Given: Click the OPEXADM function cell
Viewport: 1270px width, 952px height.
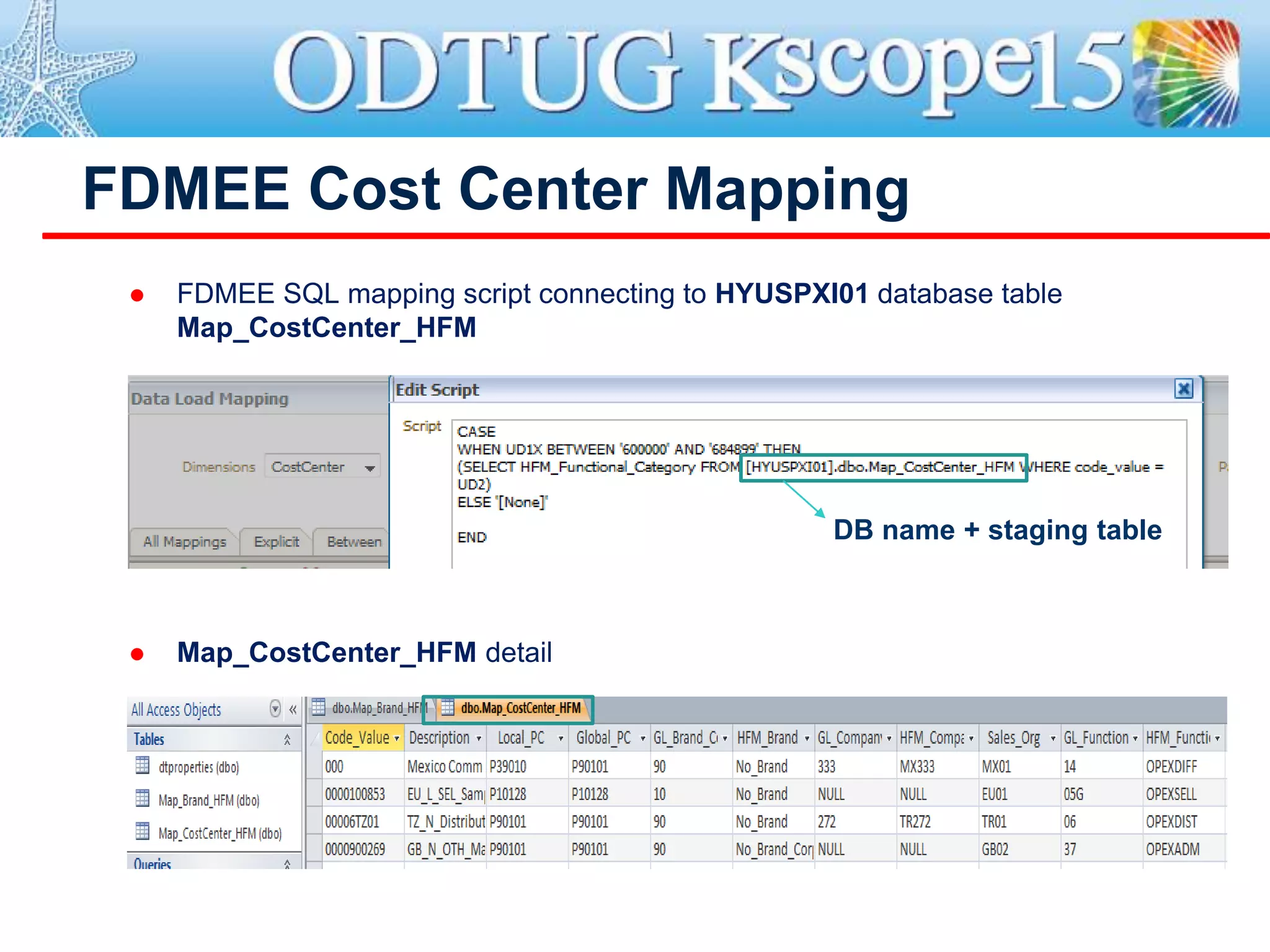Looking at the screenshot, I should [1184, 848].
